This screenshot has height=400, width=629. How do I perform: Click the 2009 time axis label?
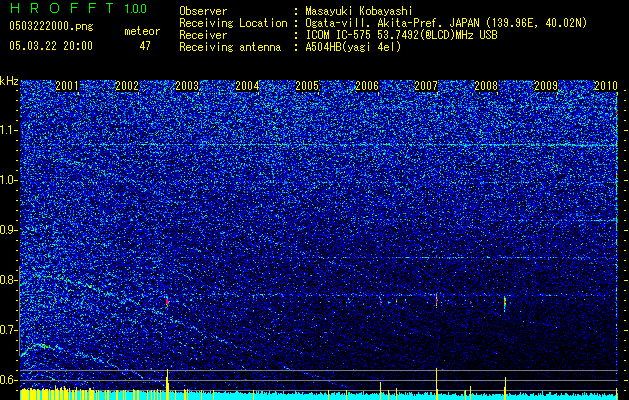pyautogui.click(x=546, y=85)
